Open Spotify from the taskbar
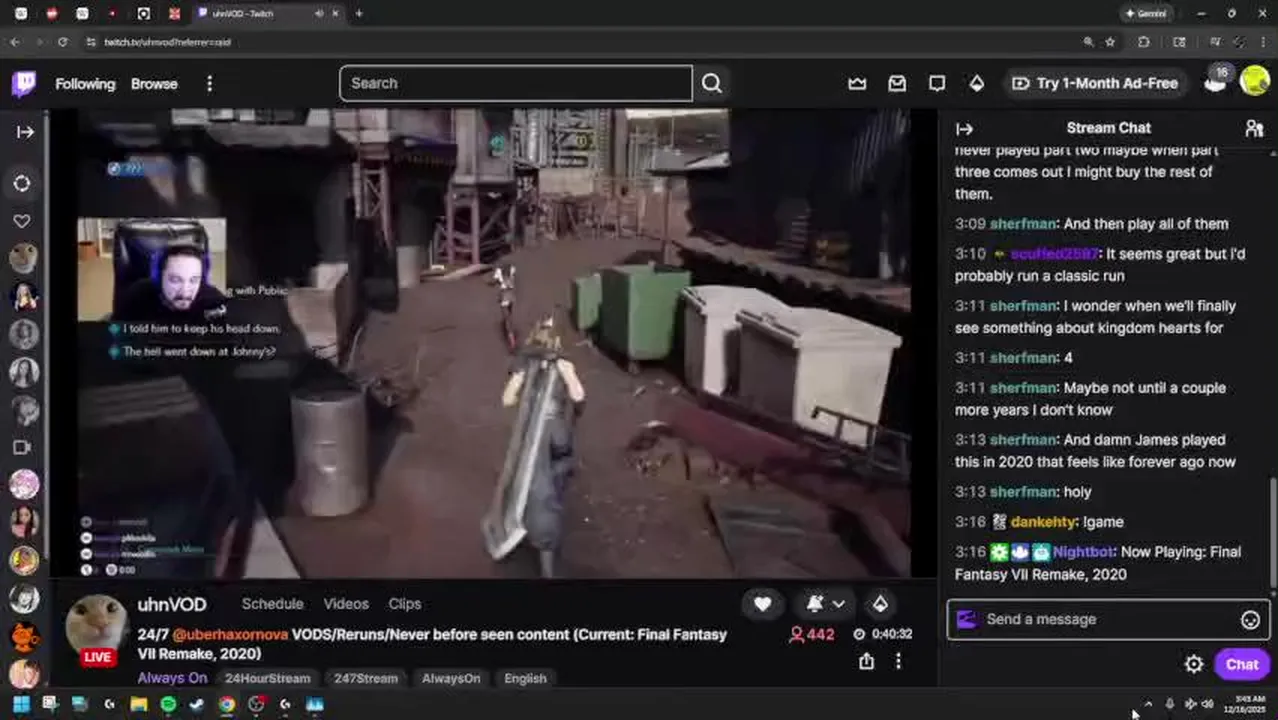Image resolution: width=1278 pixels, height=720 pixels. (168, 704)
